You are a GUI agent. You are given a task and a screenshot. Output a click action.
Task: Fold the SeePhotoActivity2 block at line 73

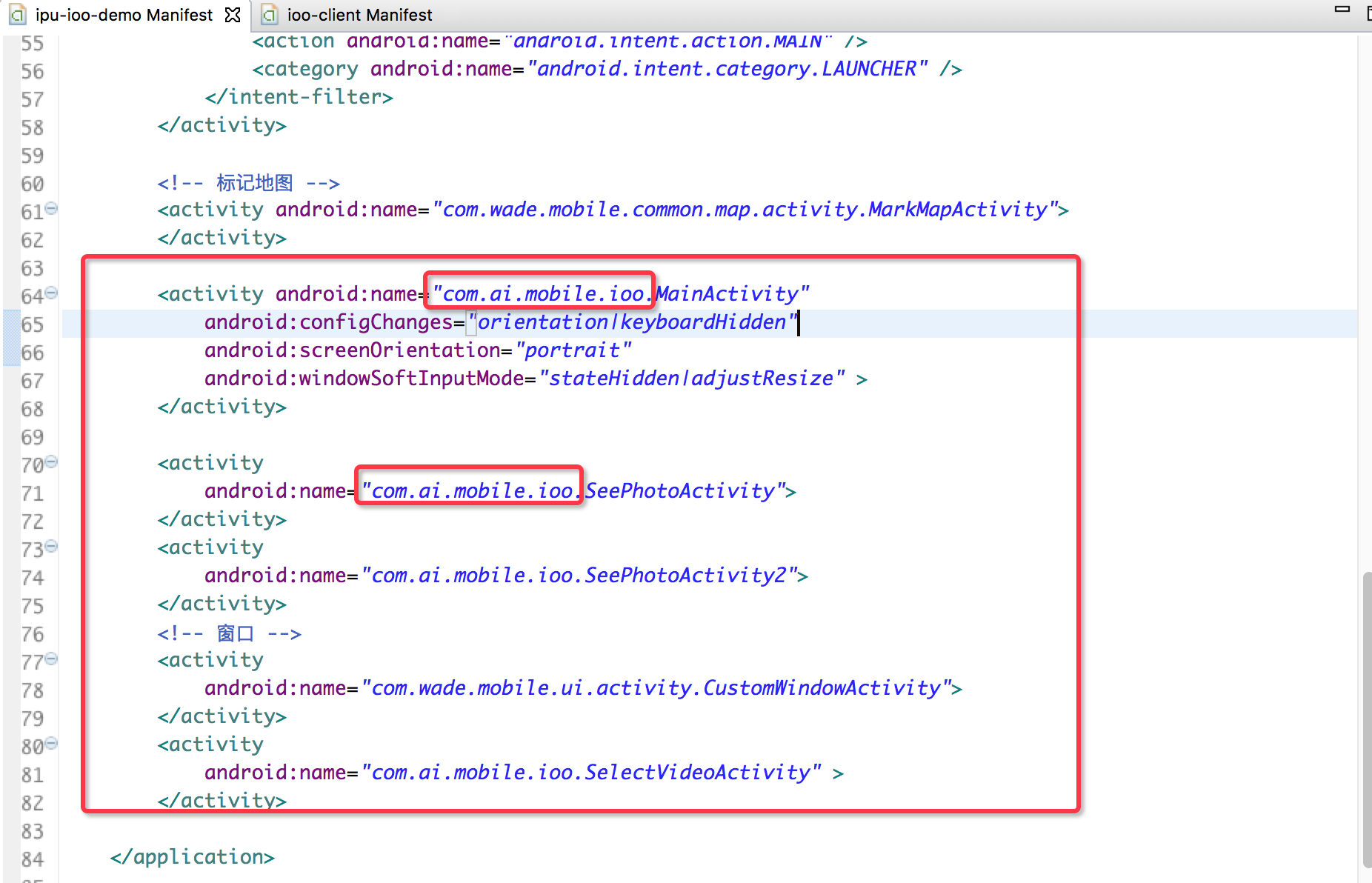tap(52, 547)
